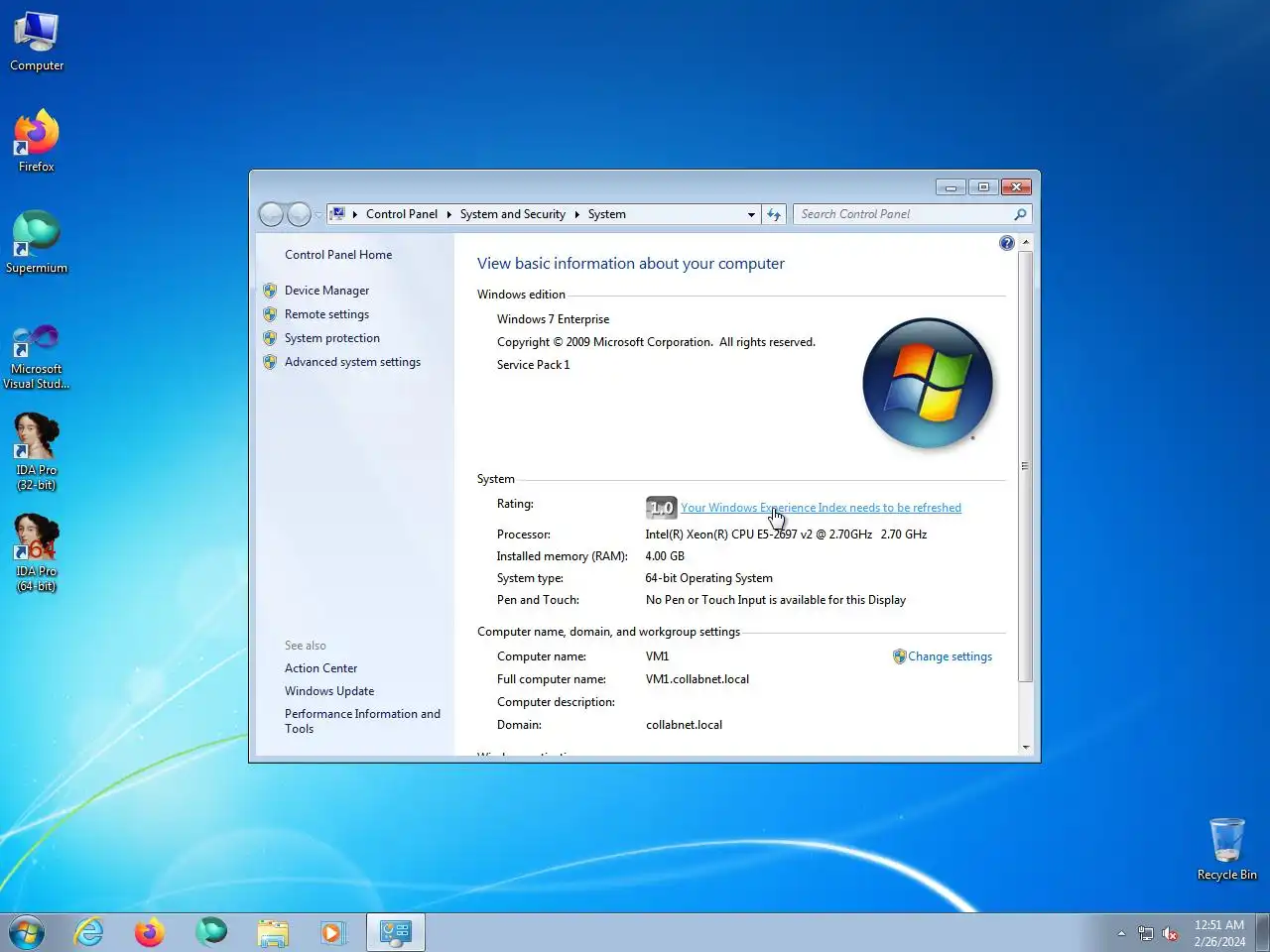Open Action Center under See also
The width and height of the screenshot is (1270, 952).
pyautogui.click(x=320, y=668)
